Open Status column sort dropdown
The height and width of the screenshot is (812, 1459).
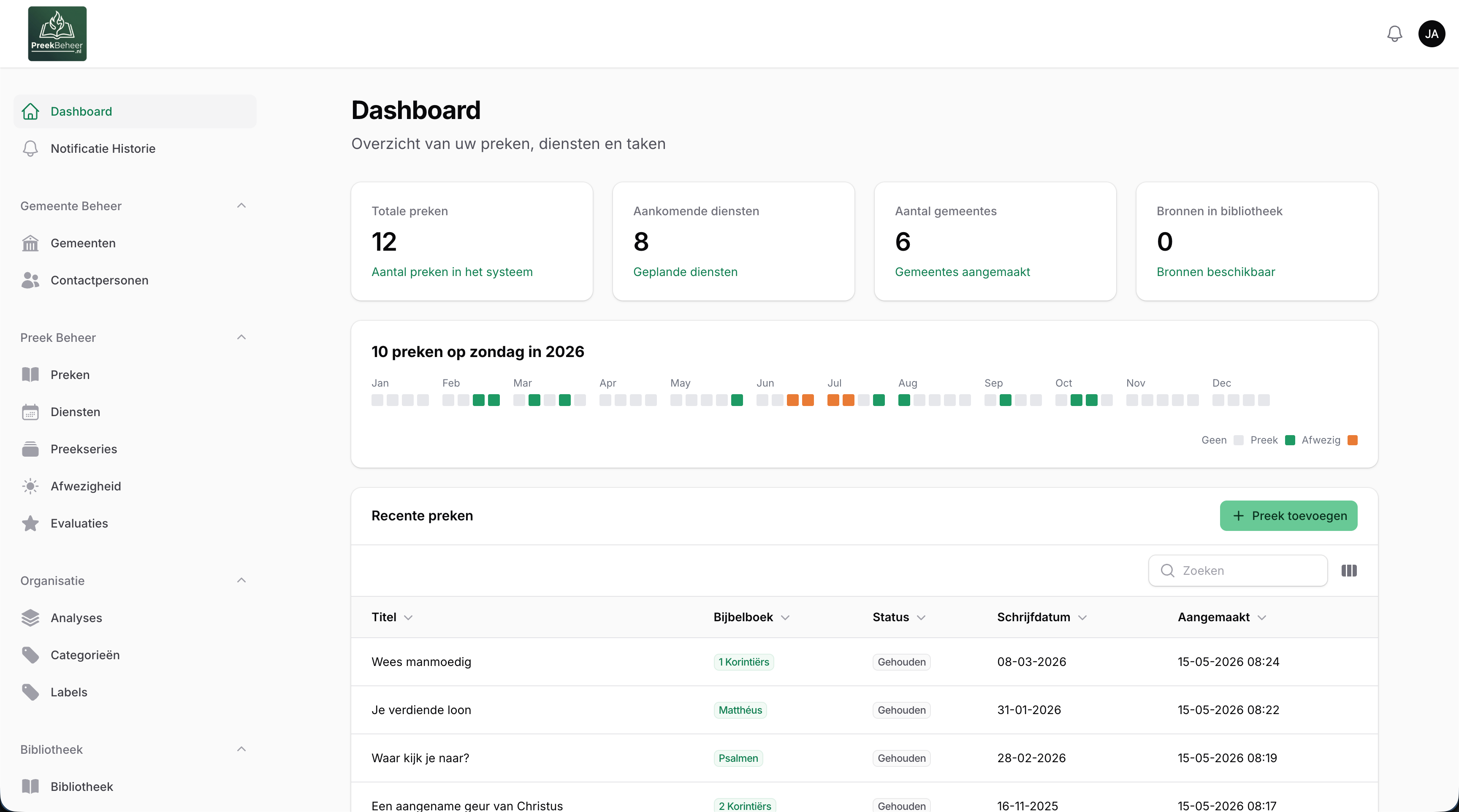[x=921, y=618]
